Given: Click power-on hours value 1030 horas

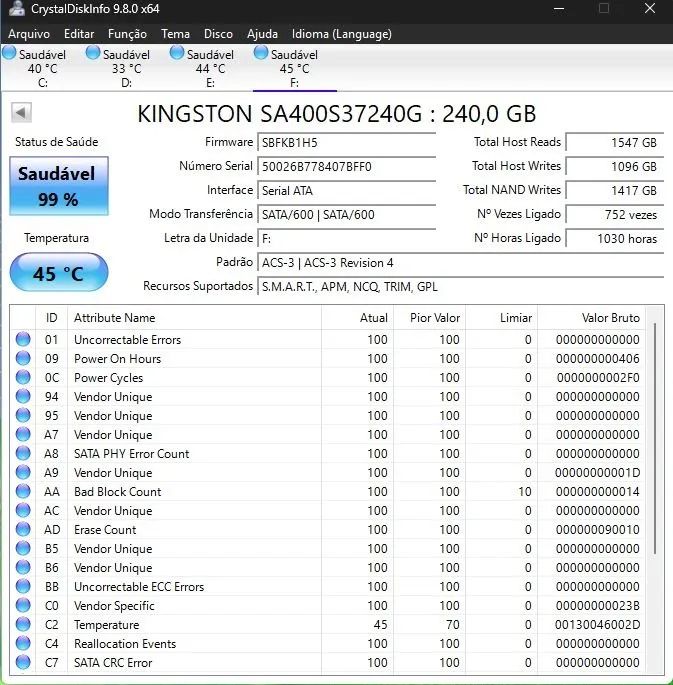Looking at the screenshot, I should (615, 239).
